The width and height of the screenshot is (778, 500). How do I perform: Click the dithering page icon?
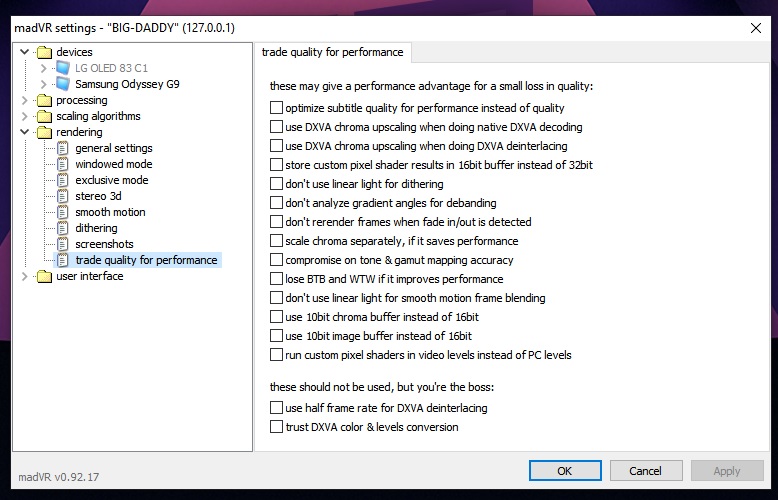click(63, 228)
